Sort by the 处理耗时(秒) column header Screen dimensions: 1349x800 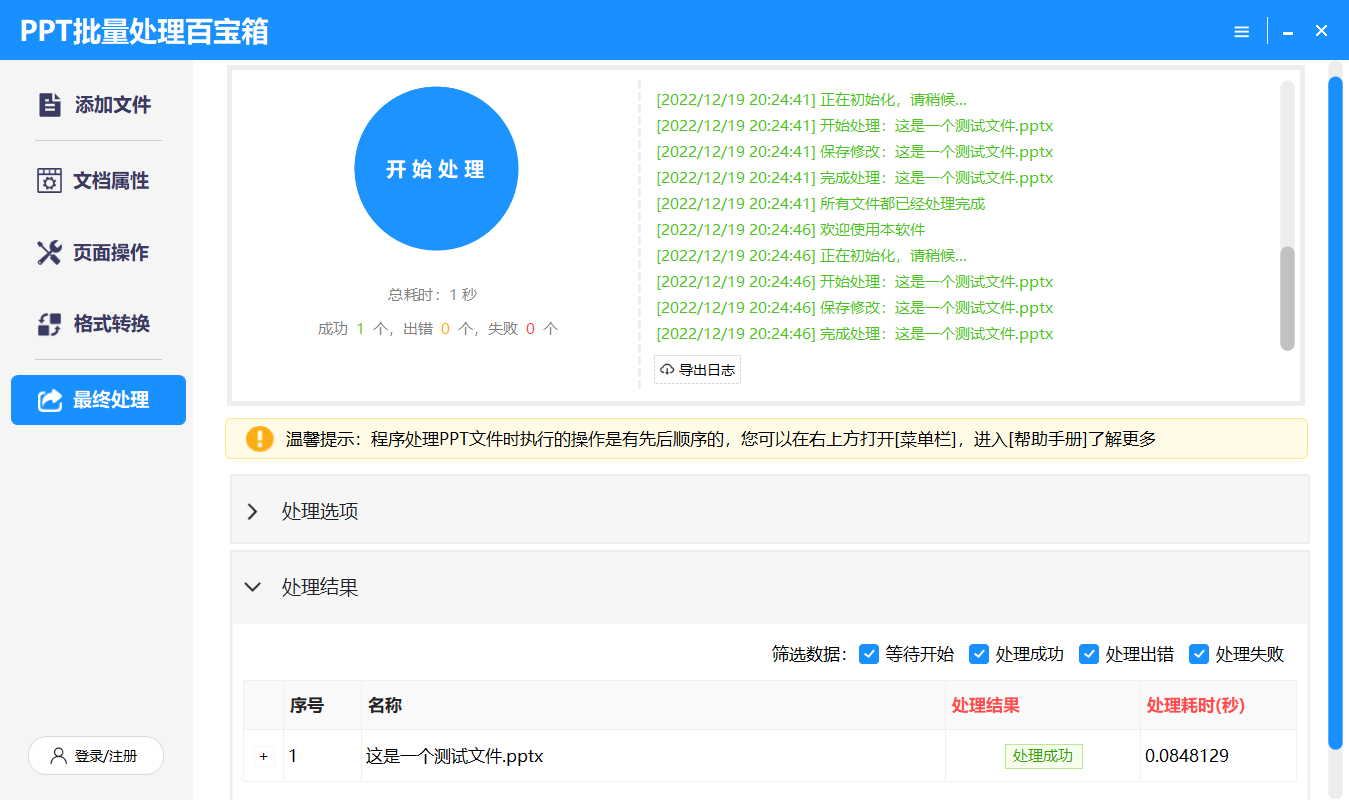[1195, 706]
